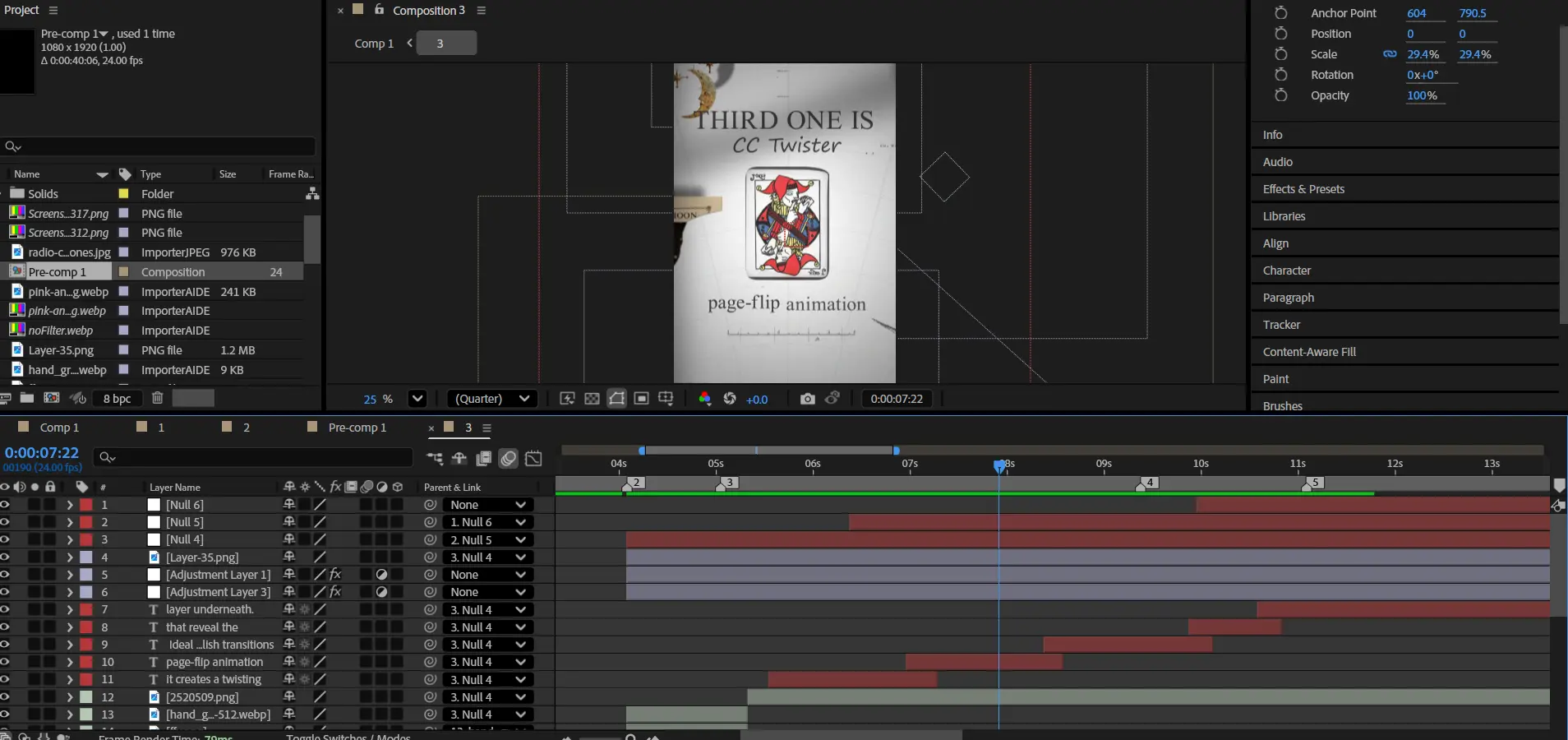This screenshot has height=740, width=1568.
Task: Open the Graph Editor in the timeline
Action: [x=533, y=459]
